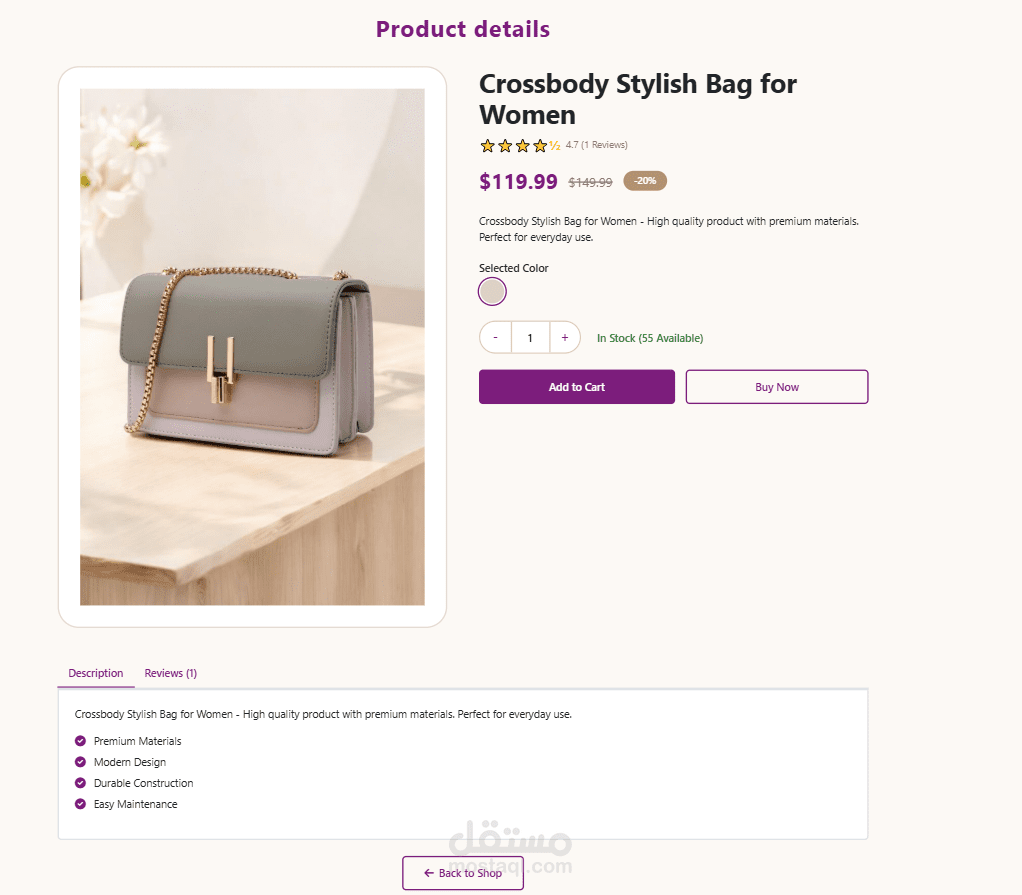Open the Reviews (1) tab

171,673
